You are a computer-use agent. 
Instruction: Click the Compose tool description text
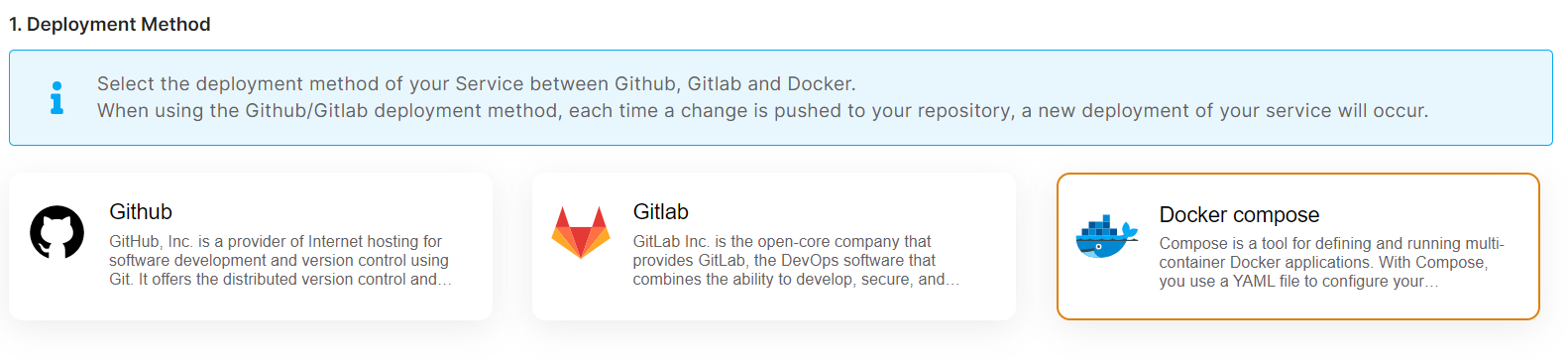[x=1331, y=263]
